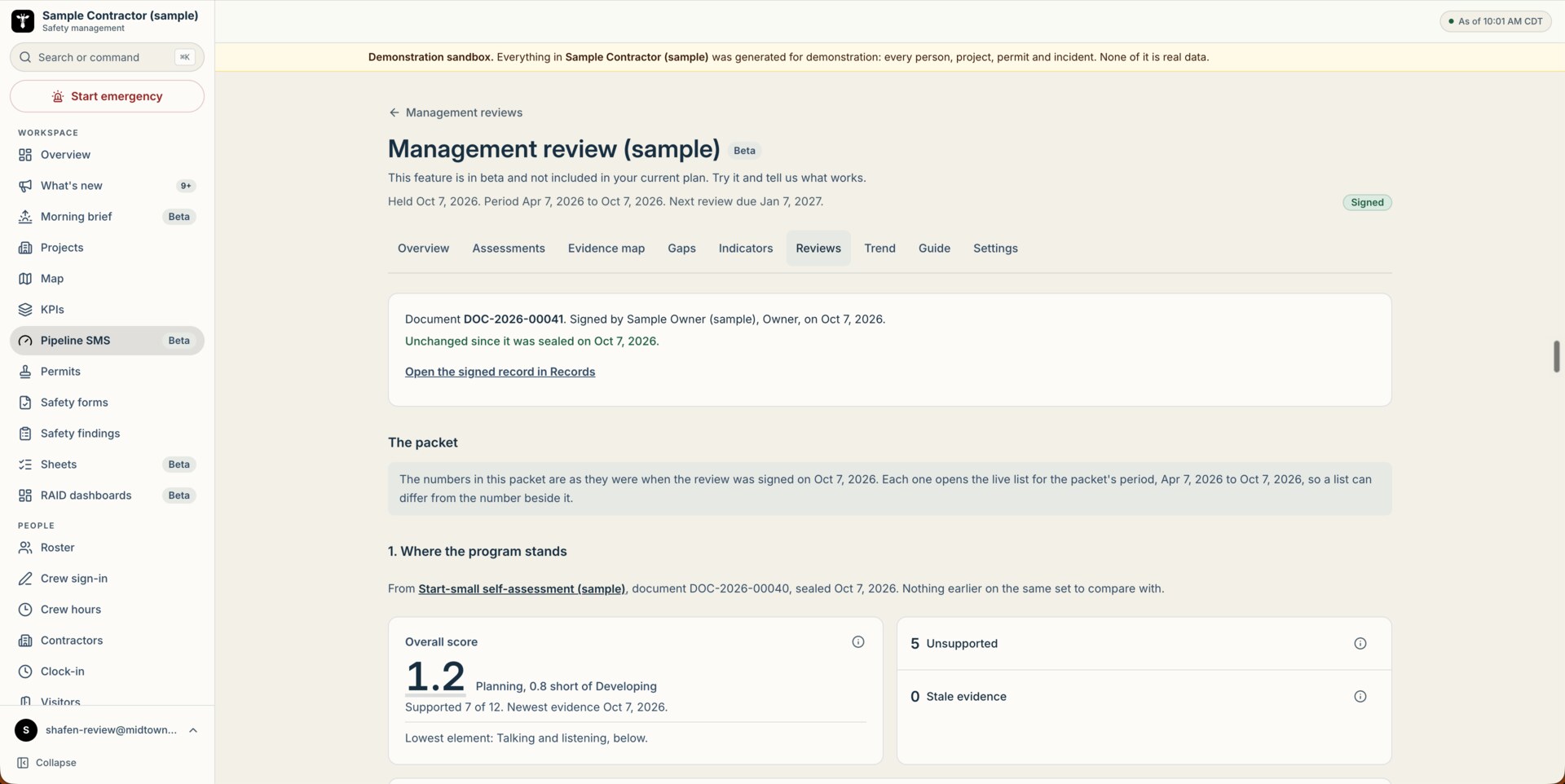
Task: Open the Morning brief page
Action: click(107, 217)
